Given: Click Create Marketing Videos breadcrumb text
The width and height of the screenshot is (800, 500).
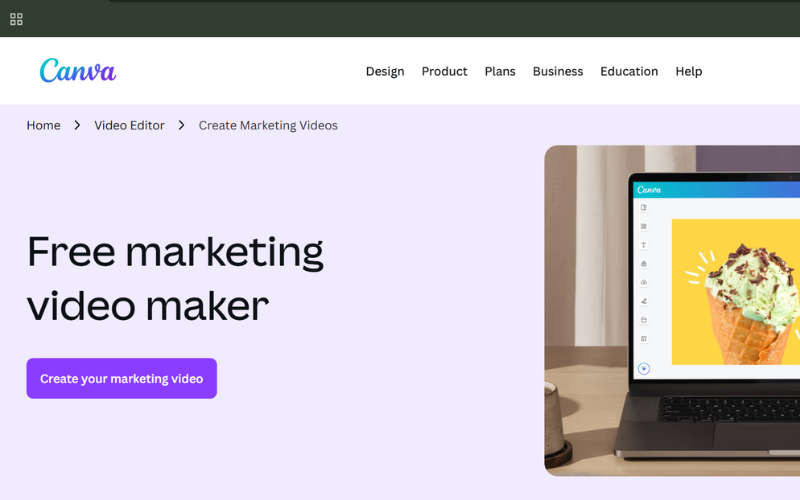Looking at the screenshot, I should [x=268, y=126].
